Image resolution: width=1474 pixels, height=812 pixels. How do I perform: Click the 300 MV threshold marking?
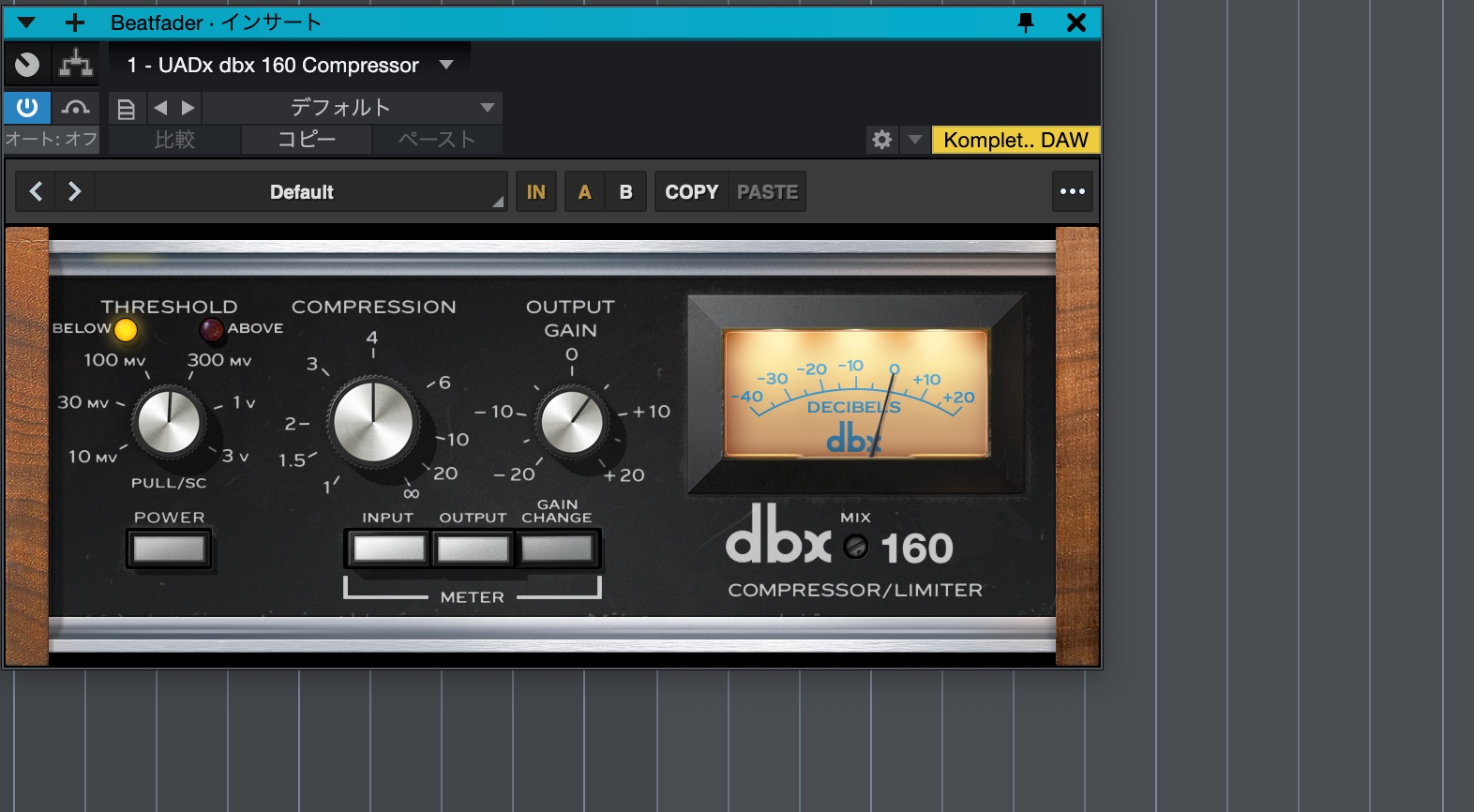click(x=219, y=360)
